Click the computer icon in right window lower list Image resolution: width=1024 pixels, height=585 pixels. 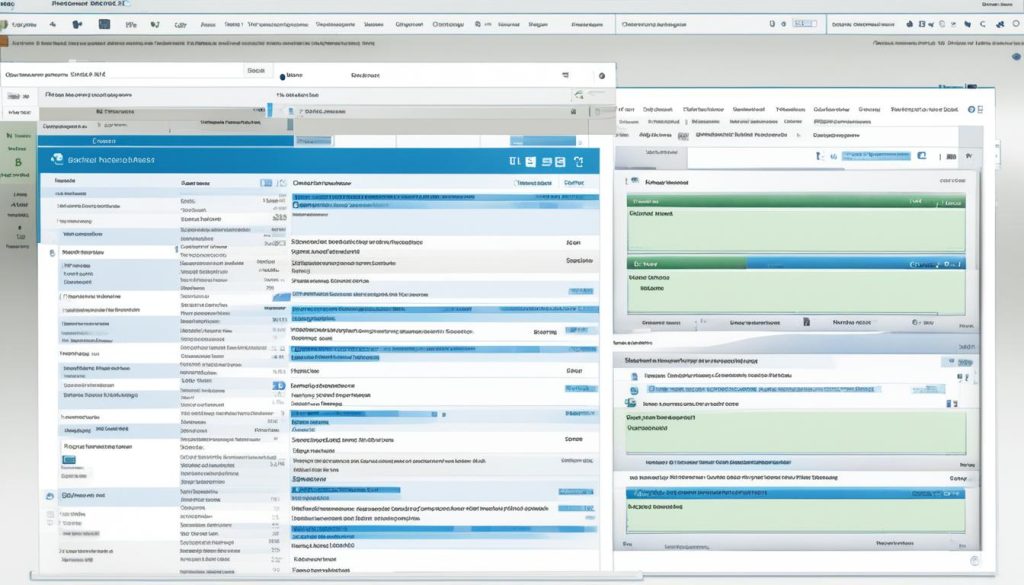point(630,403)
